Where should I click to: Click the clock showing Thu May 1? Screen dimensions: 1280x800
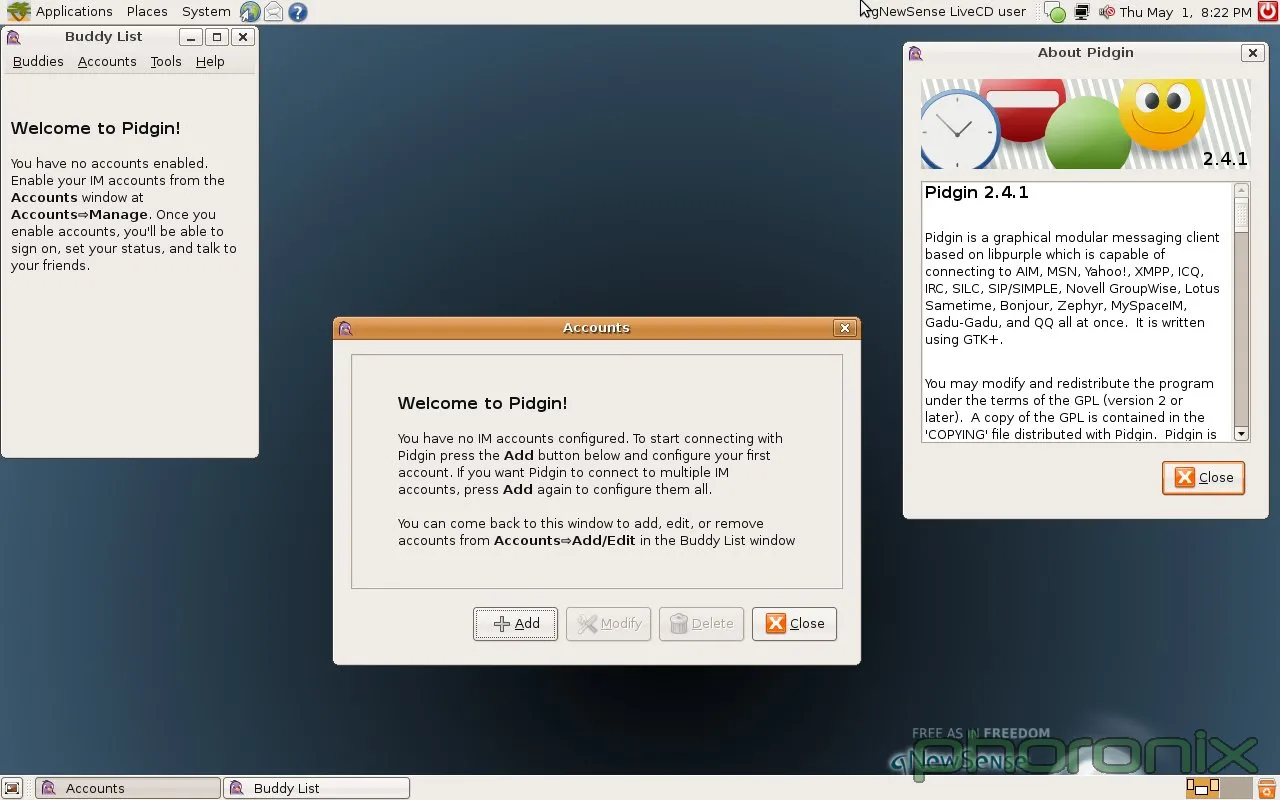tap(1185, 12)
